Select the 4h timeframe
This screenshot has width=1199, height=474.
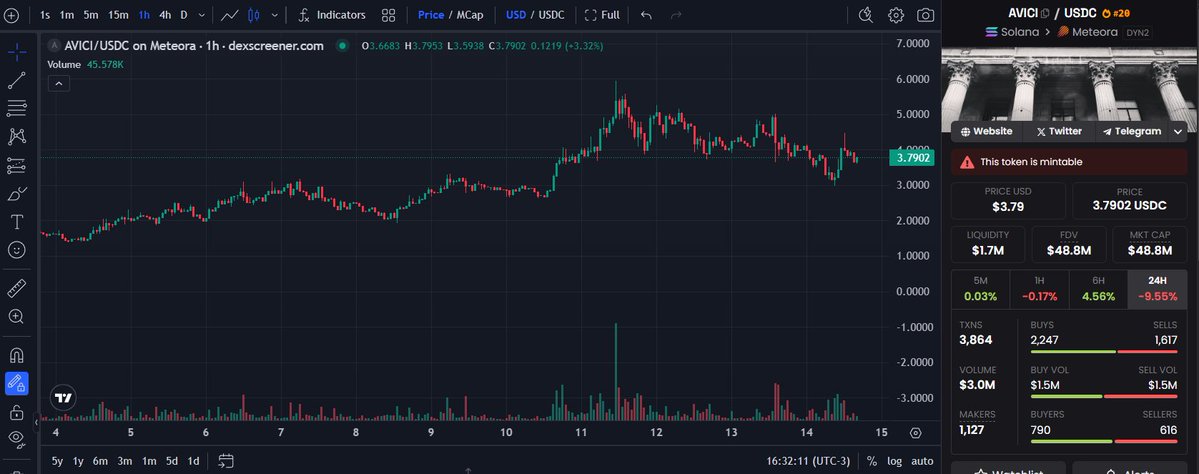click(x=165, y=15)
